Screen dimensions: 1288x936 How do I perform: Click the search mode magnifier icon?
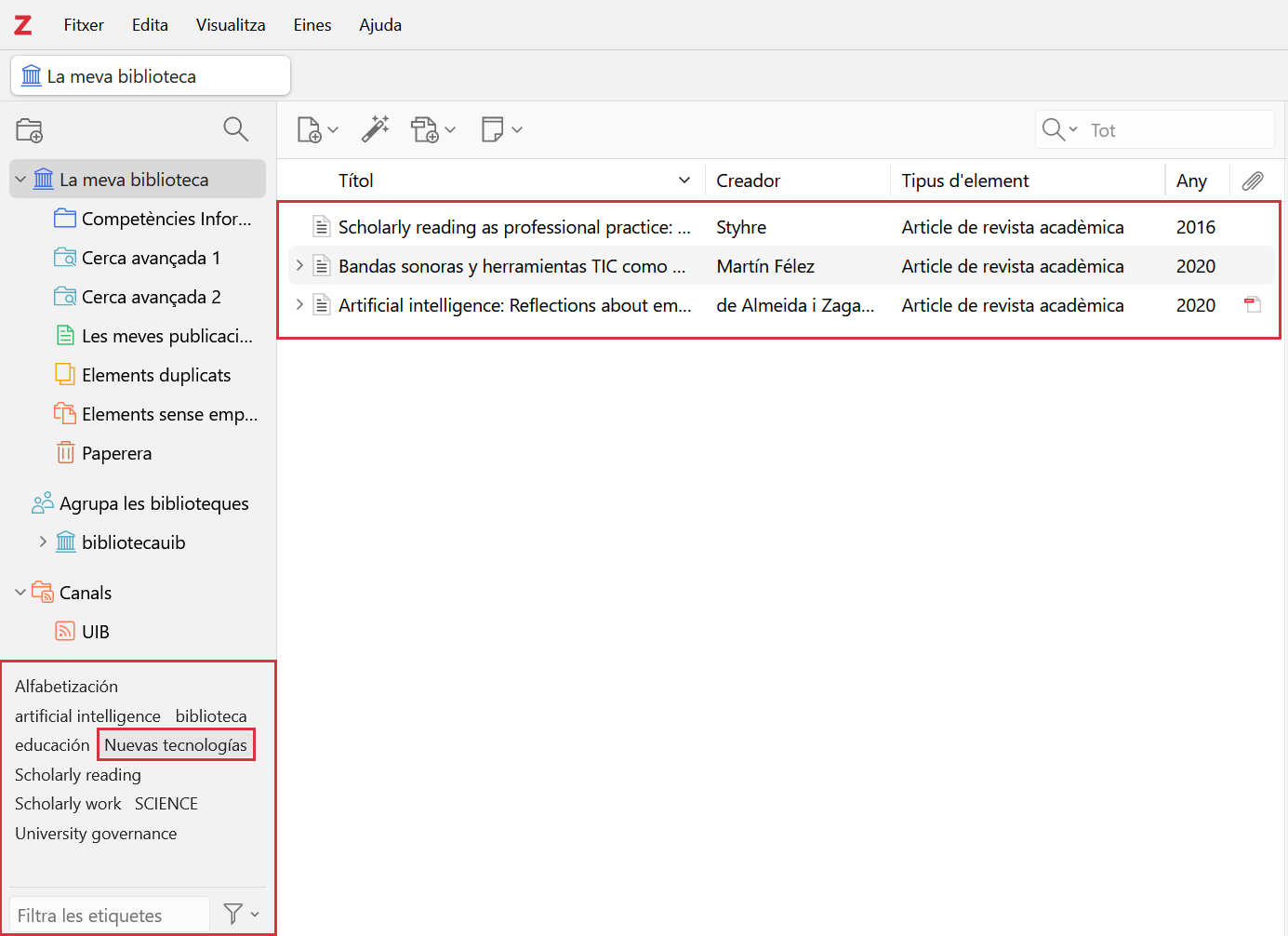tap(1053, 129)
